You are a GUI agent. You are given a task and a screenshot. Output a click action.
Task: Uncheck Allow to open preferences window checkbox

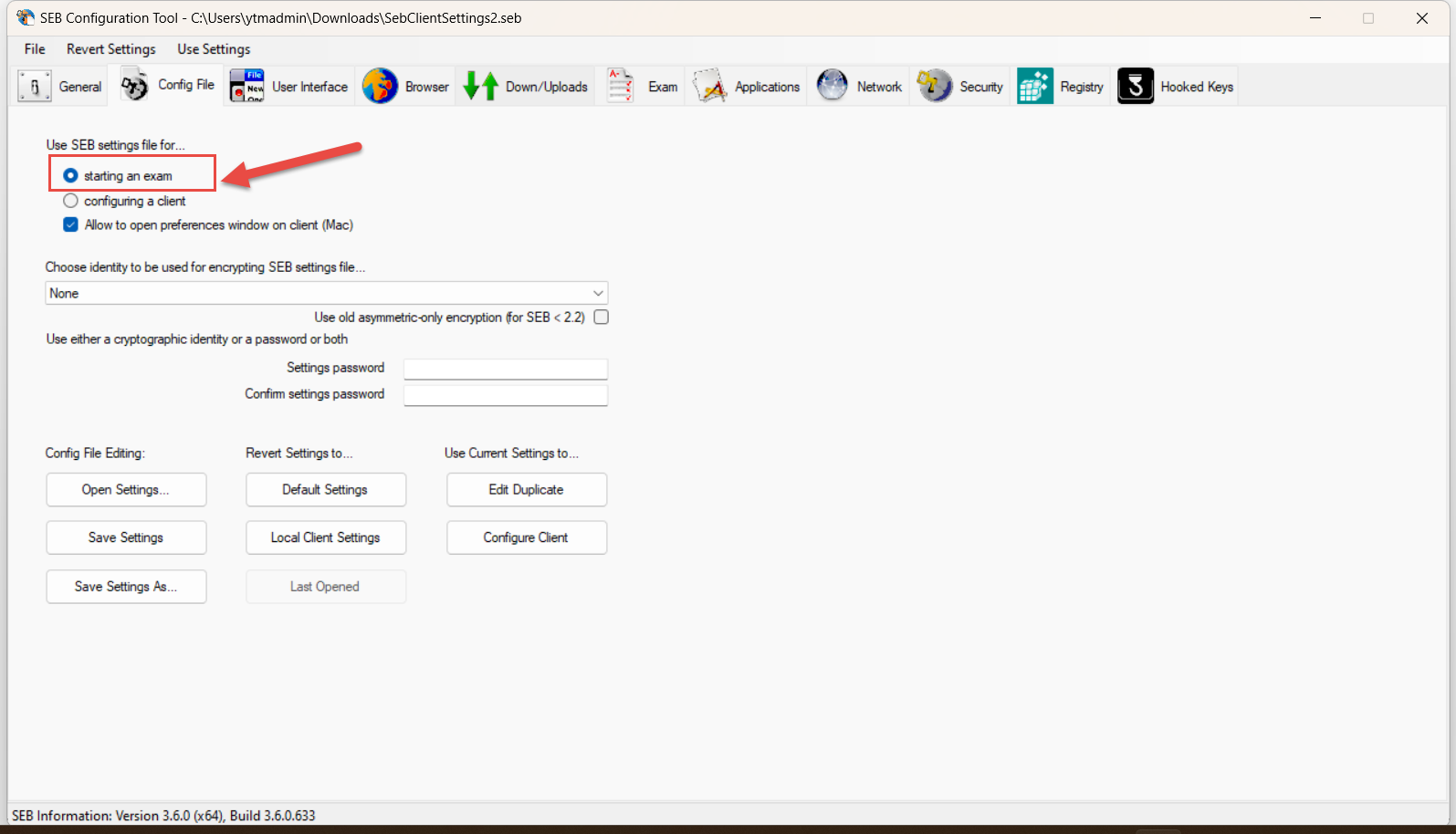pyautogui.click(x=70, y=224)
